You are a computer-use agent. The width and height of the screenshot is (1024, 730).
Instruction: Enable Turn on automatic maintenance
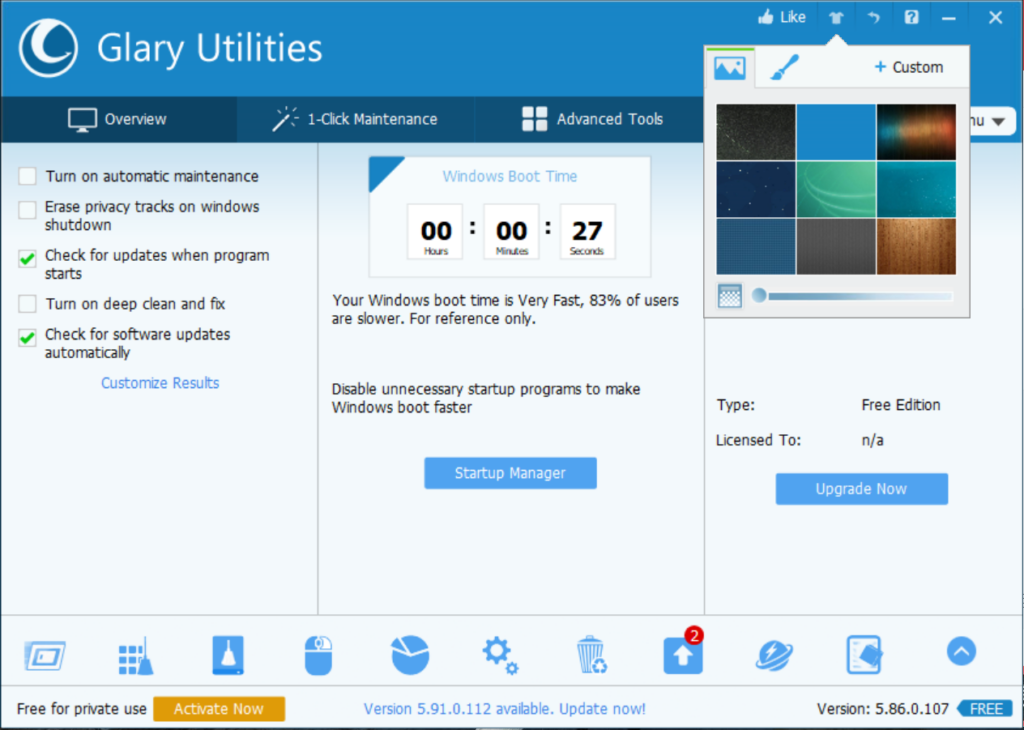(x=27, y=175)
